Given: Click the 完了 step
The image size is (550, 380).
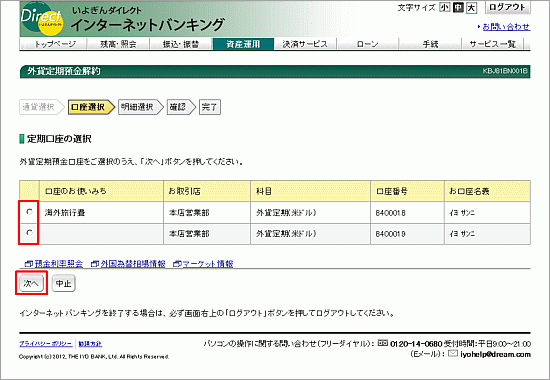Looking at the screenshot, I should pyautogui.click(x=210, y=107).
